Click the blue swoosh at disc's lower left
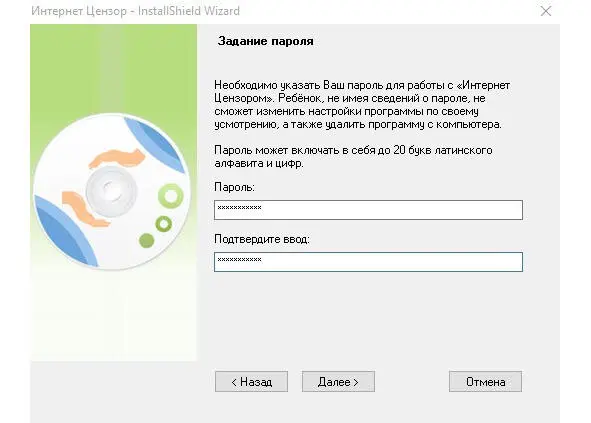 click(65, 231)
